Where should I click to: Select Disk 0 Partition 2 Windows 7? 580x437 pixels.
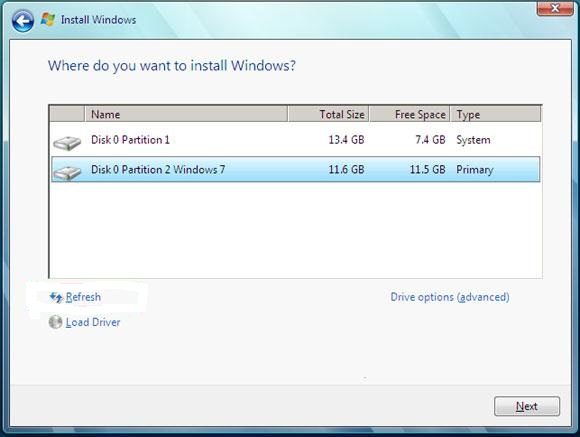pos(296,169)
